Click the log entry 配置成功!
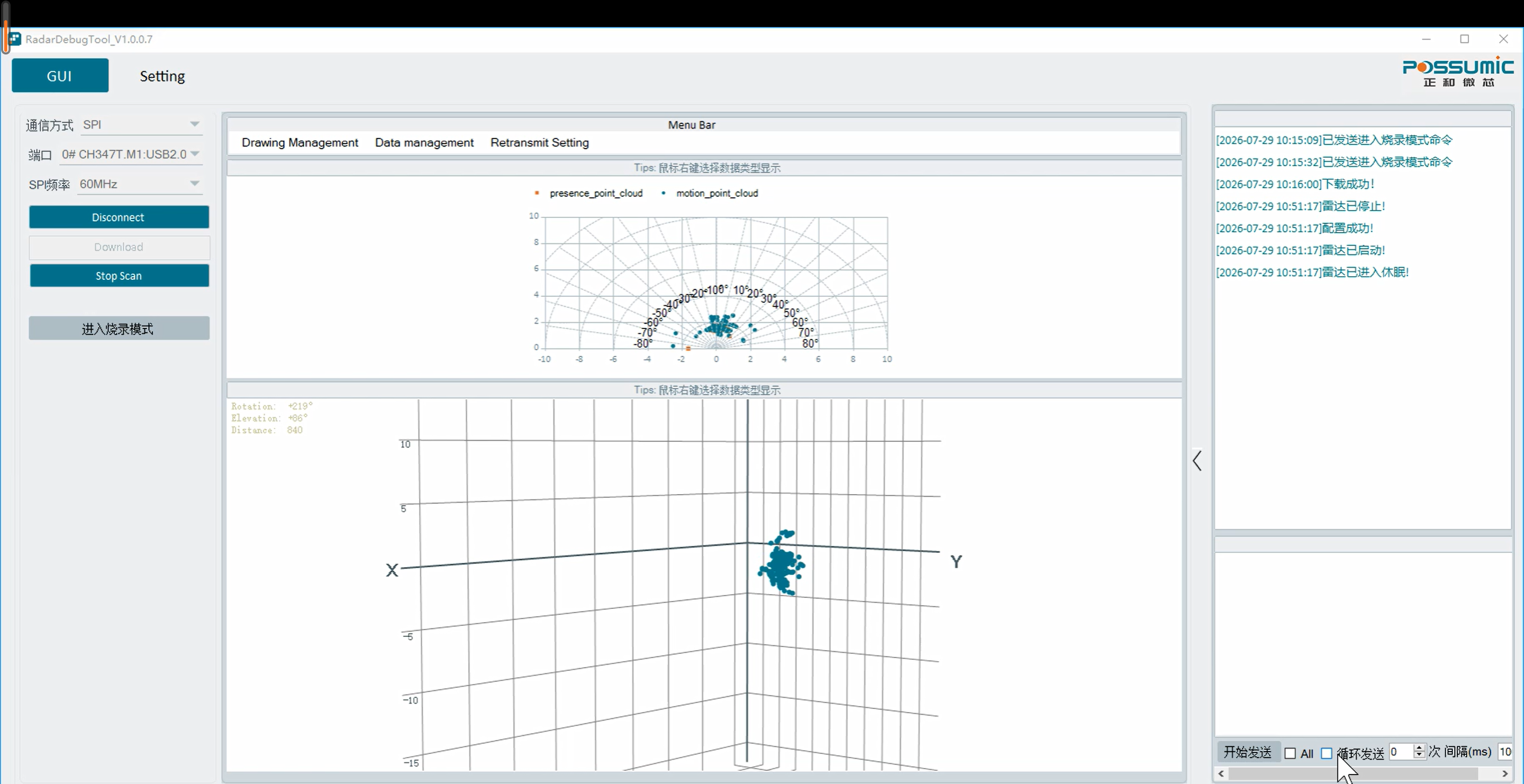The width and height of the screenshot is (1524, 784). tap(1294, 228)
